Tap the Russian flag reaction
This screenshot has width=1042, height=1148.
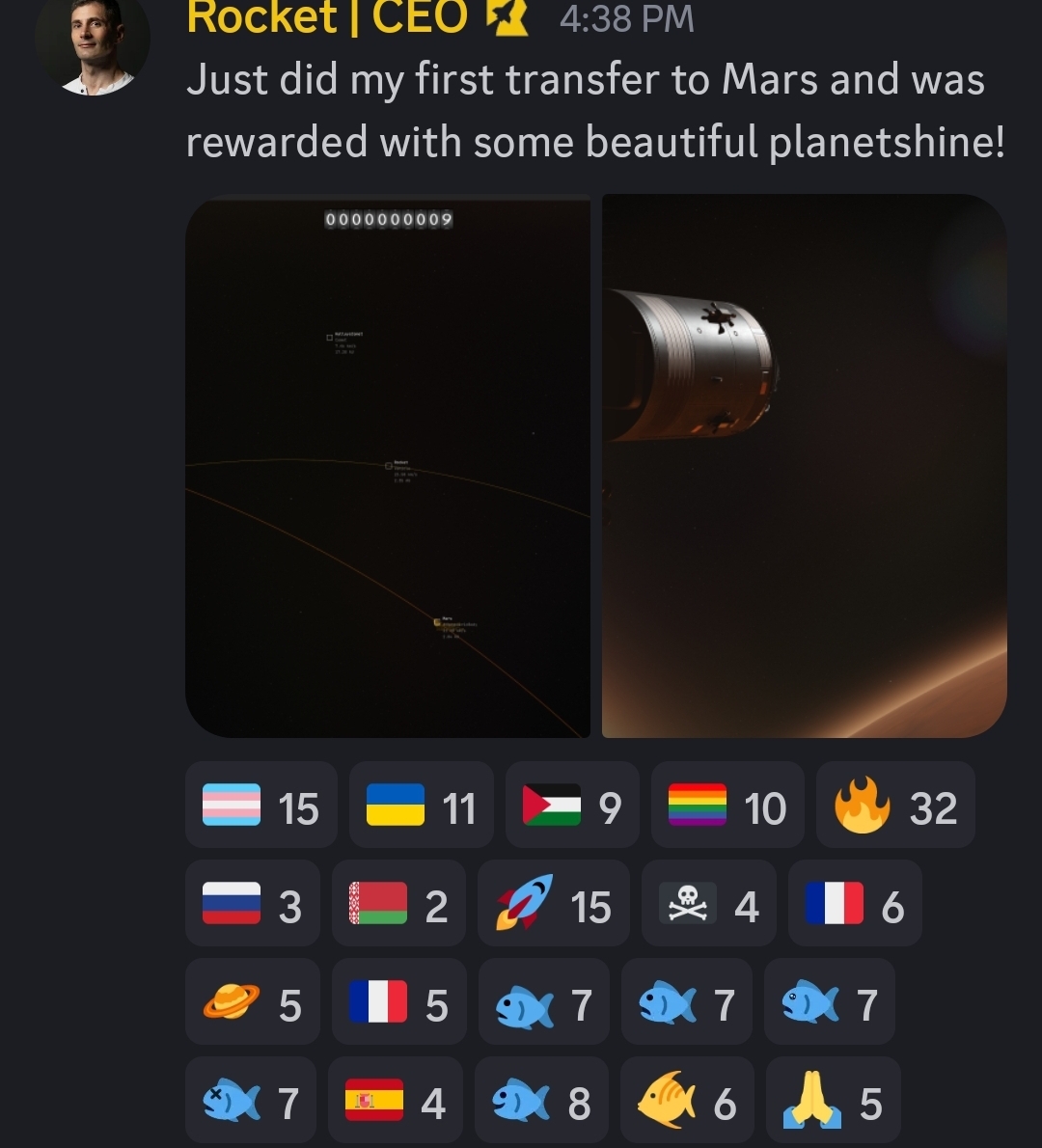coord(252,903)
